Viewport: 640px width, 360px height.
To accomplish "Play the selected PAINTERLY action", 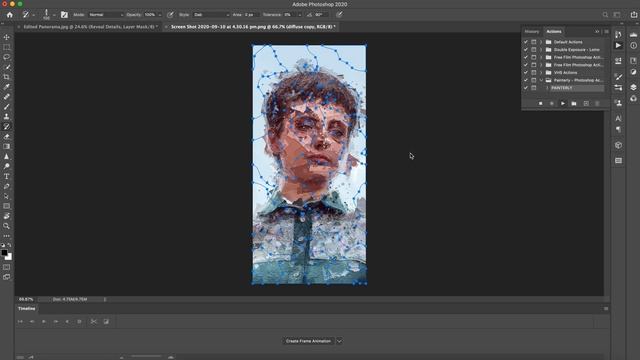I will coord(563,104).
